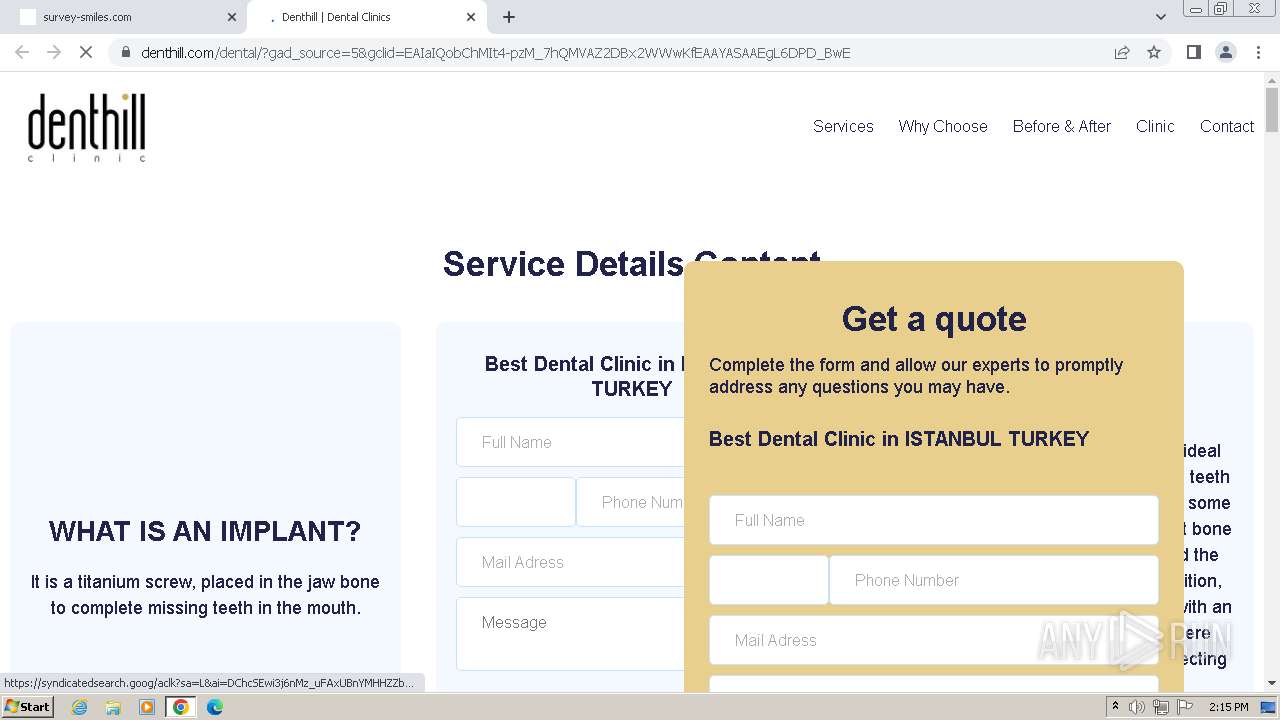Open the Action Center flag icon

1185,707
